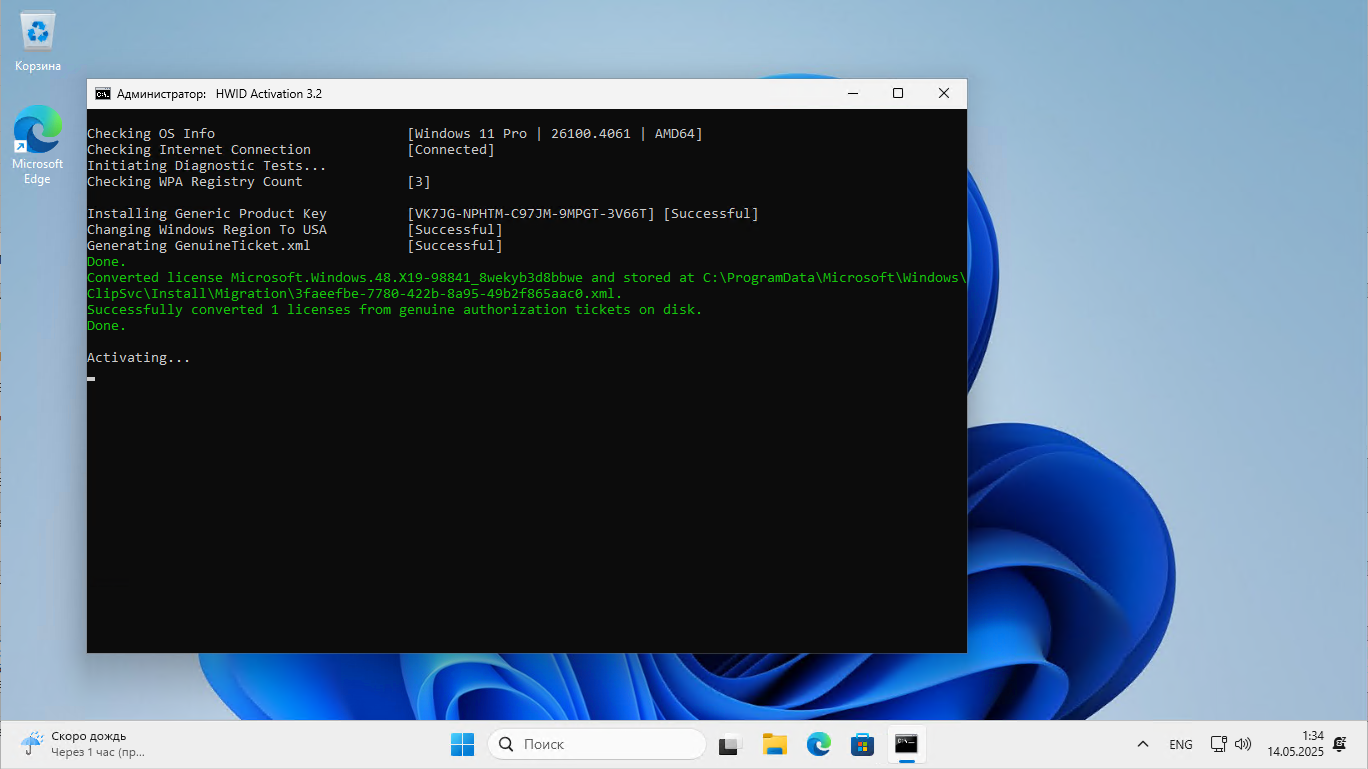Image resolution: width=1368 pixels, height=769 pixels.
Task: Expand the hidden system tray icons chevron
Action: pyautogui.click(x=1143, y=744)
